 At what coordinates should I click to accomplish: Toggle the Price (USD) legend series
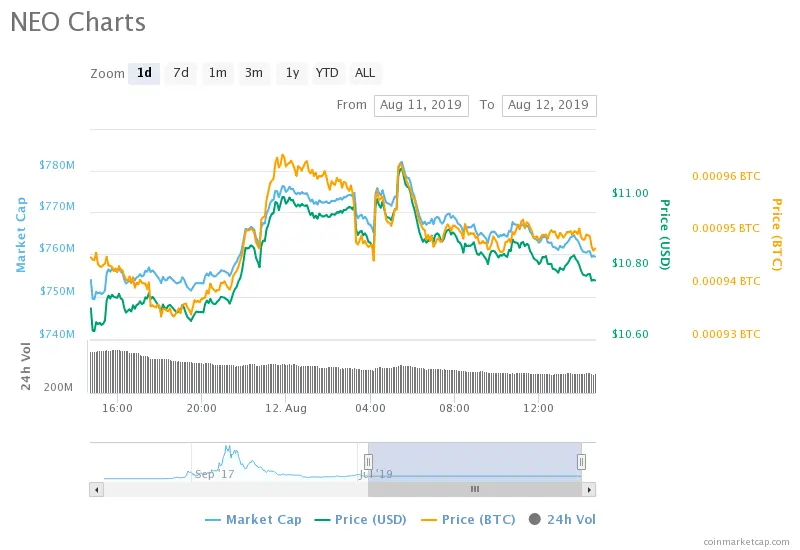(361, 520)
